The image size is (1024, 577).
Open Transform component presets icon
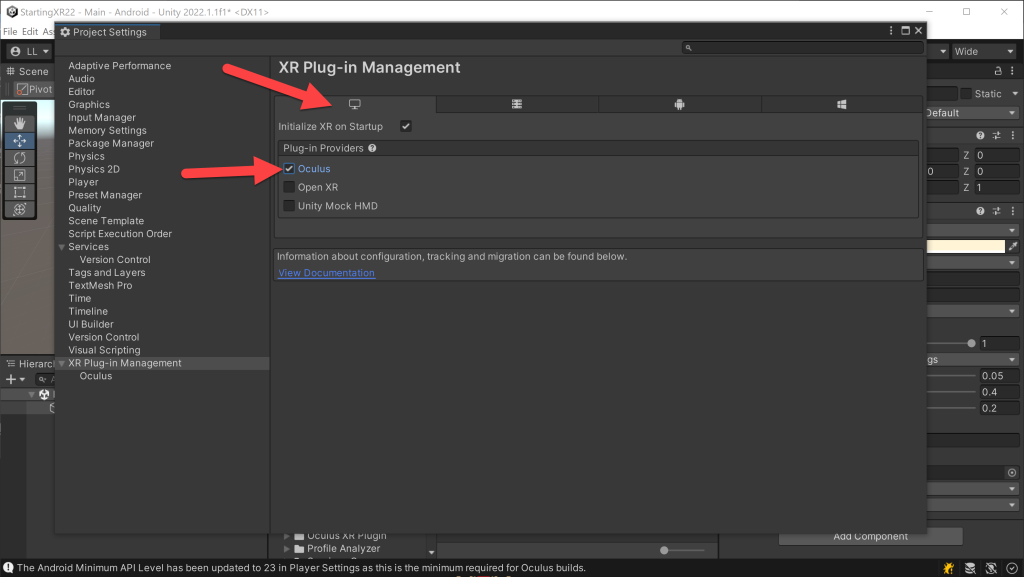coord(997,136)
